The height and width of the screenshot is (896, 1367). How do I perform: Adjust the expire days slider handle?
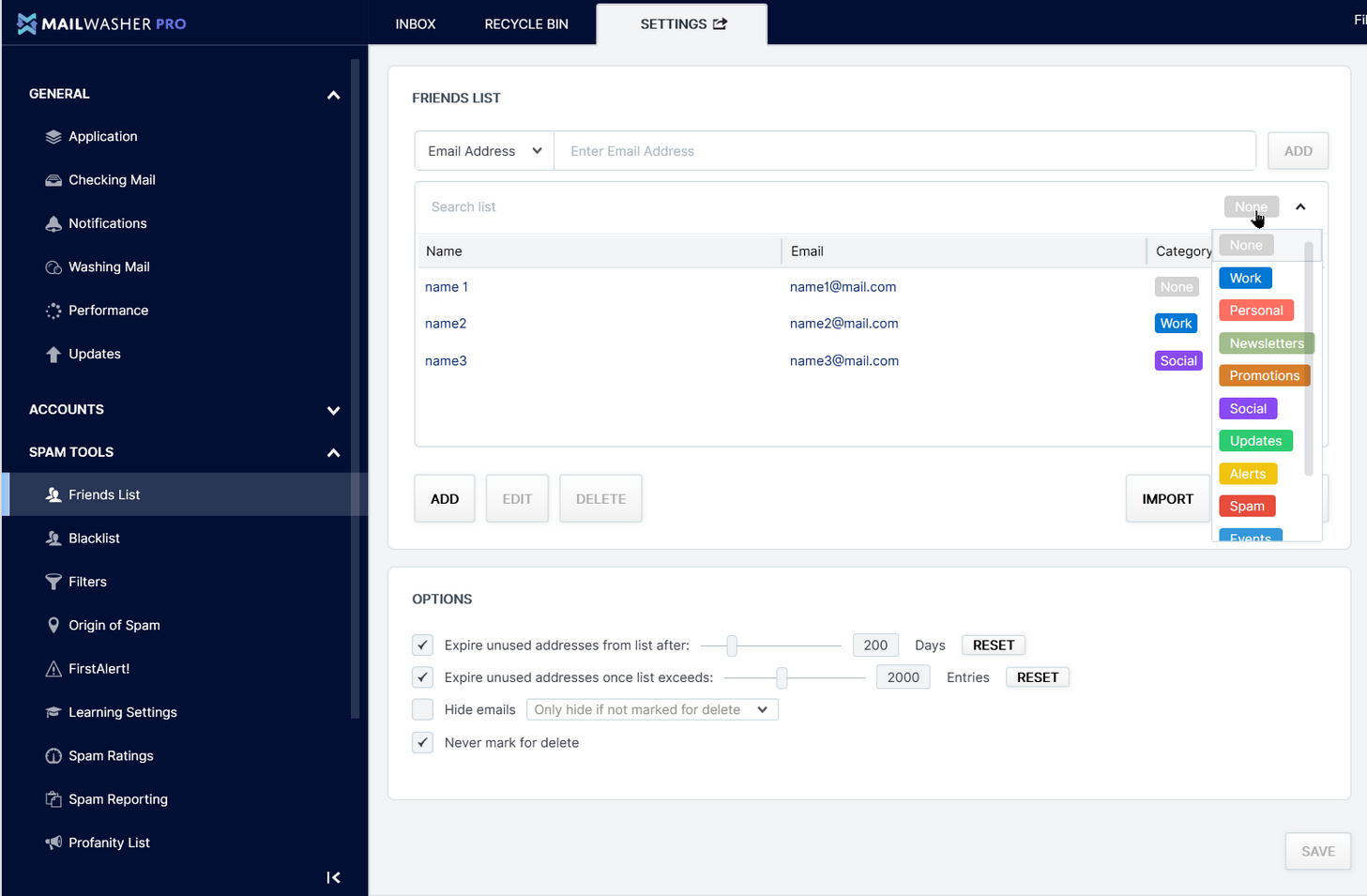pos(732,645)
